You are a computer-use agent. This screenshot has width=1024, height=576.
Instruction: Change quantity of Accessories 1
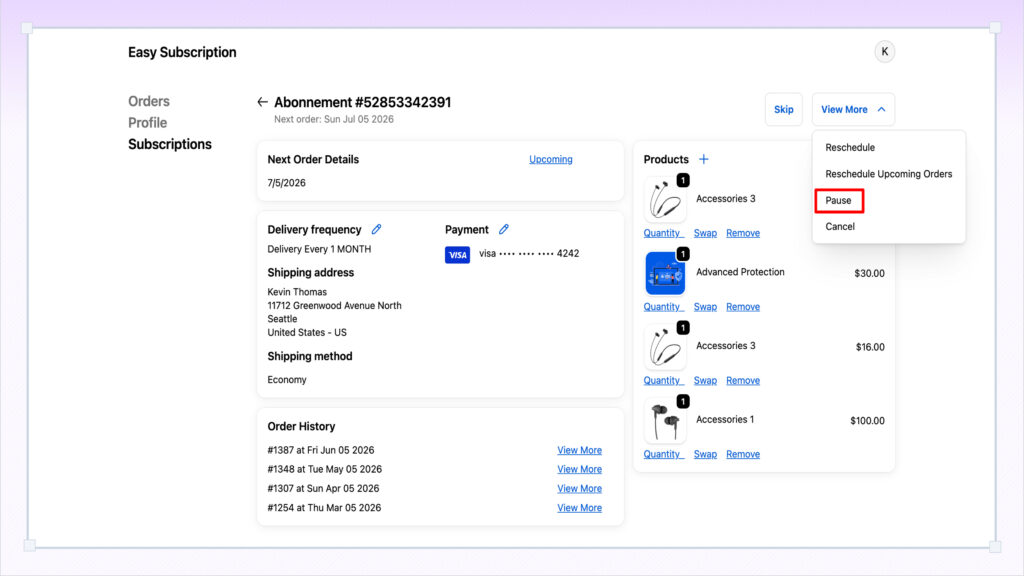664,454
